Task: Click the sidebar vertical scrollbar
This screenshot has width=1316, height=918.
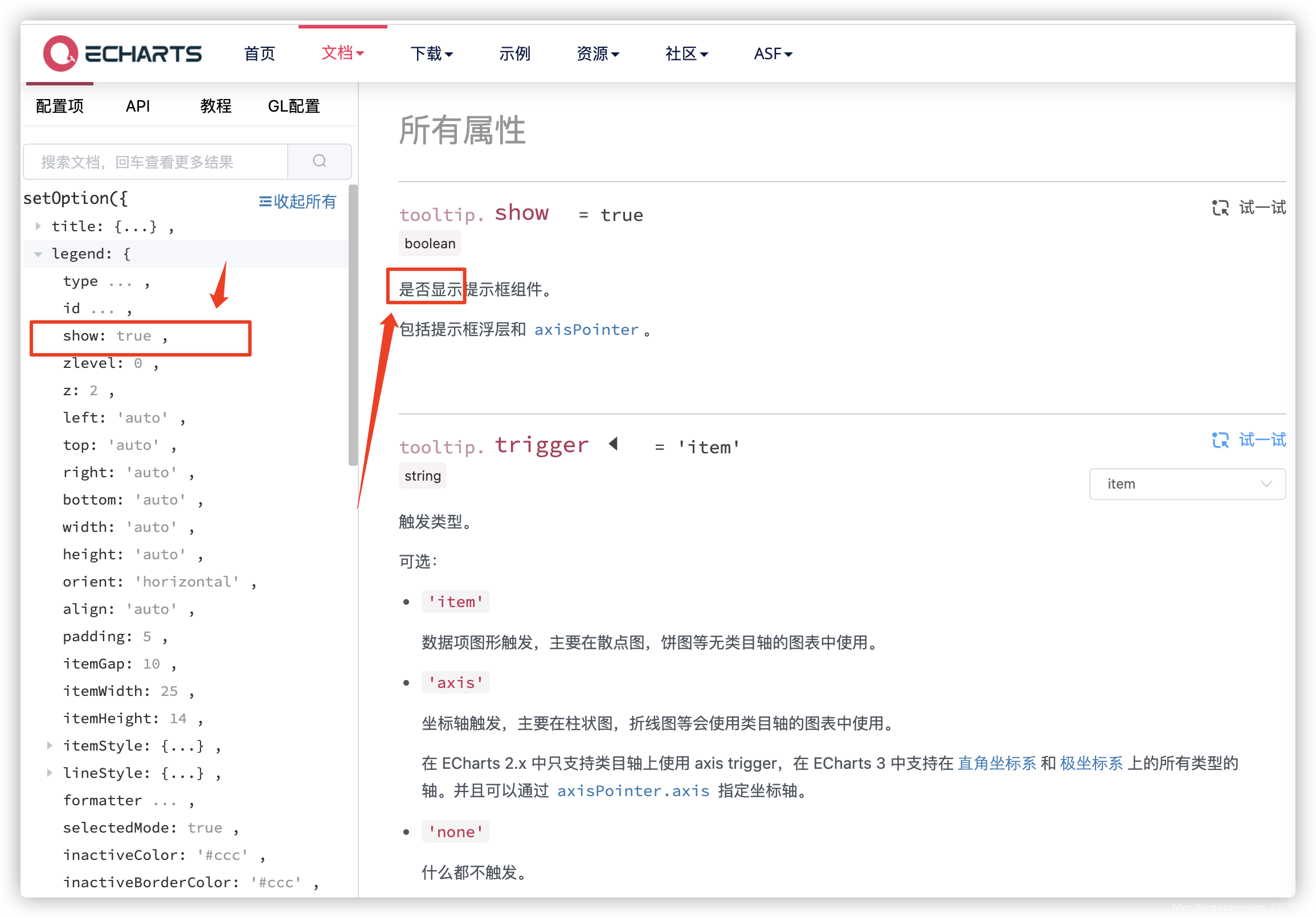Action: coord(353,325)
